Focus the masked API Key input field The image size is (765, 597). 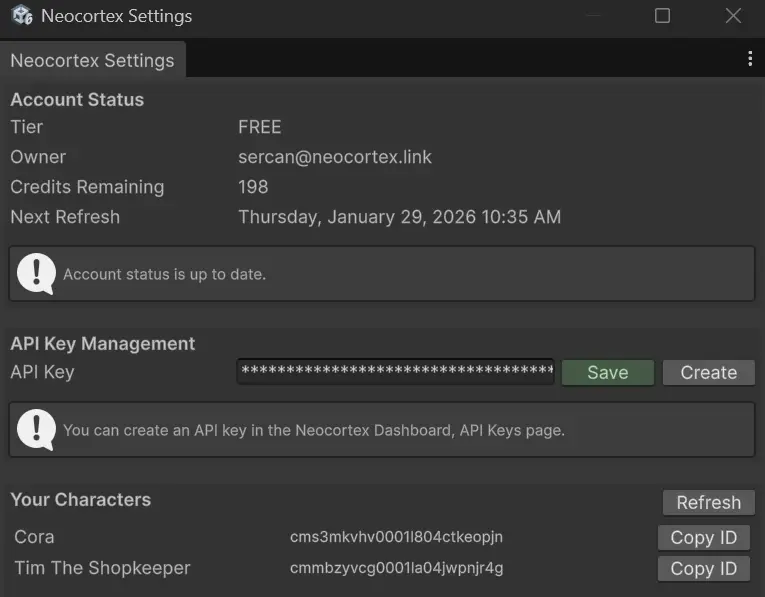(x=396, y=372)
